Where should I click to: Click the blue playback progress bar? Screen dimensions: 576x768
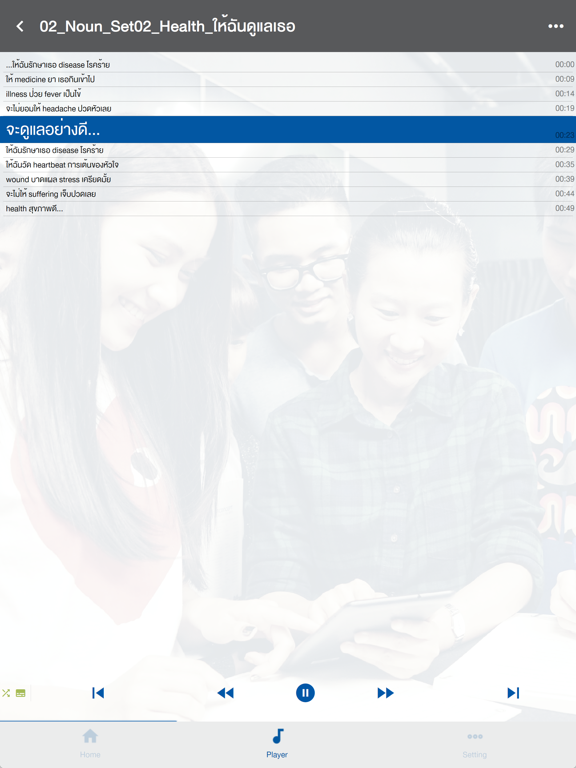pos(88,721)
